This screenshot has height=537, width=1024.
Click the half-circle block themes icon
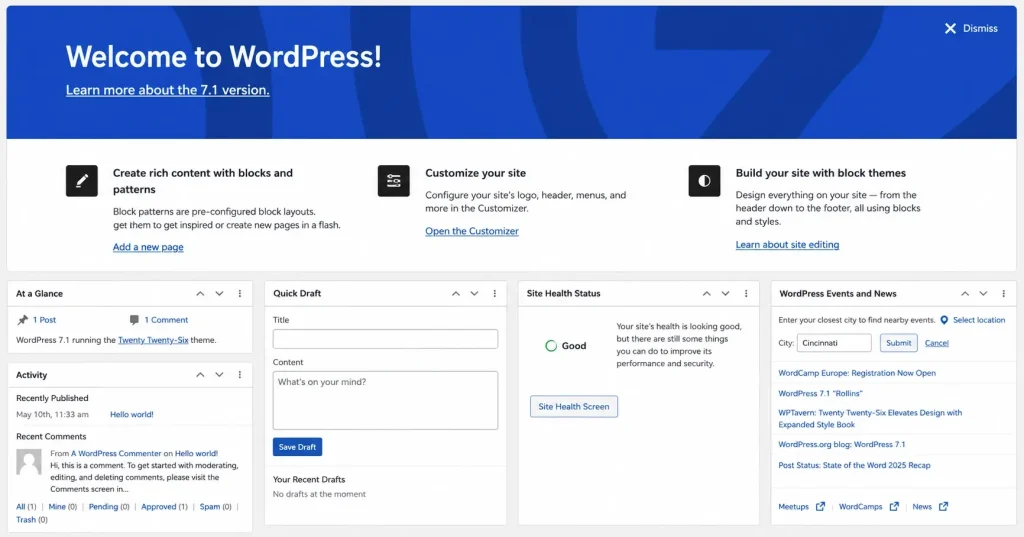704,181
